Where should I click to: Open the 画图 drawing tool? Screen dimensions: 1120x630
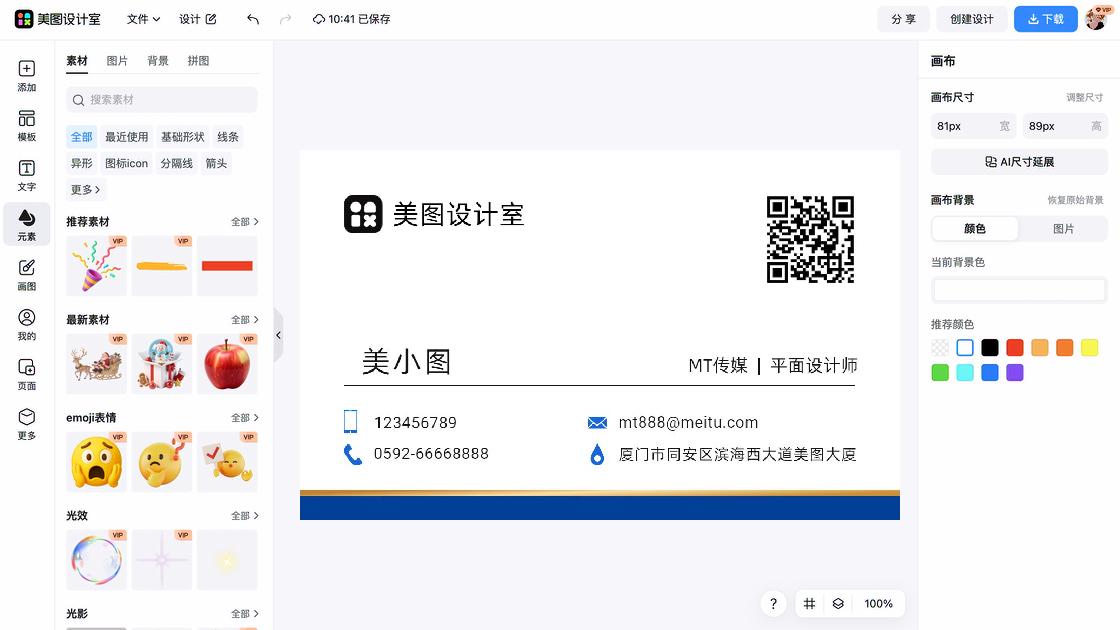click(x=26, y=274)
